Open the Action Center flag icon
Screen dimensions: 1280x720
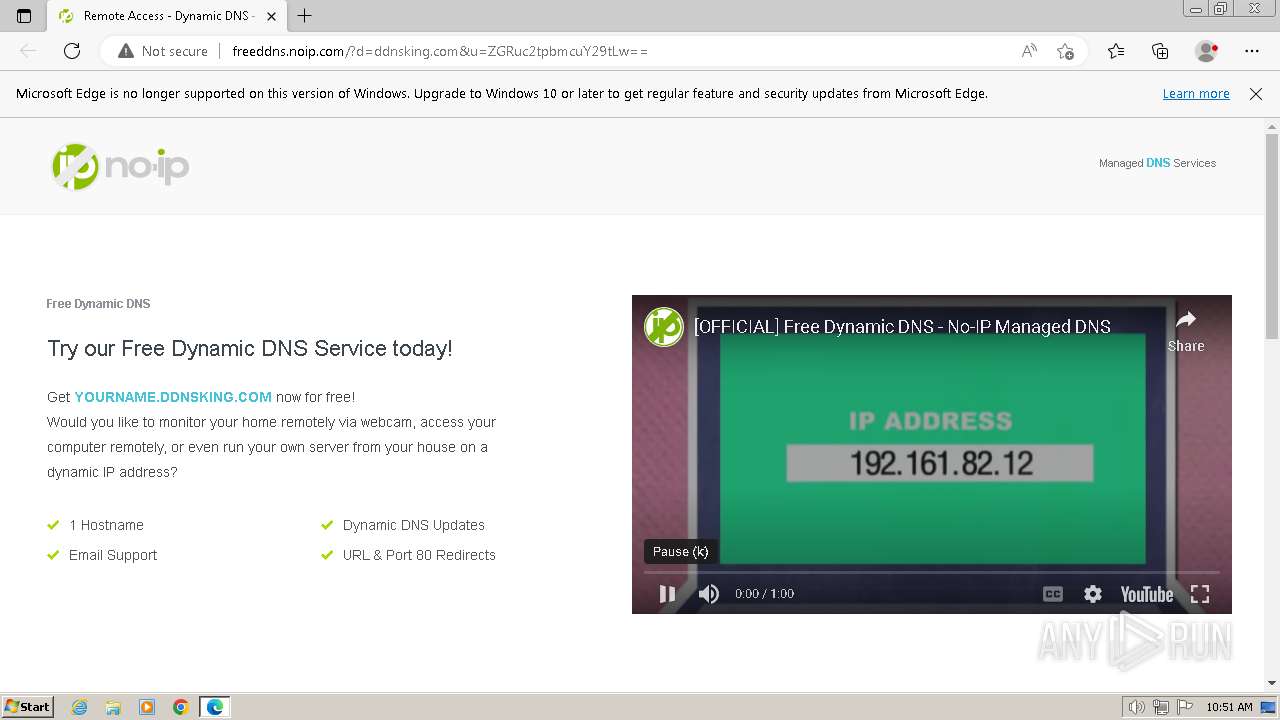(x=1183, y=707)
